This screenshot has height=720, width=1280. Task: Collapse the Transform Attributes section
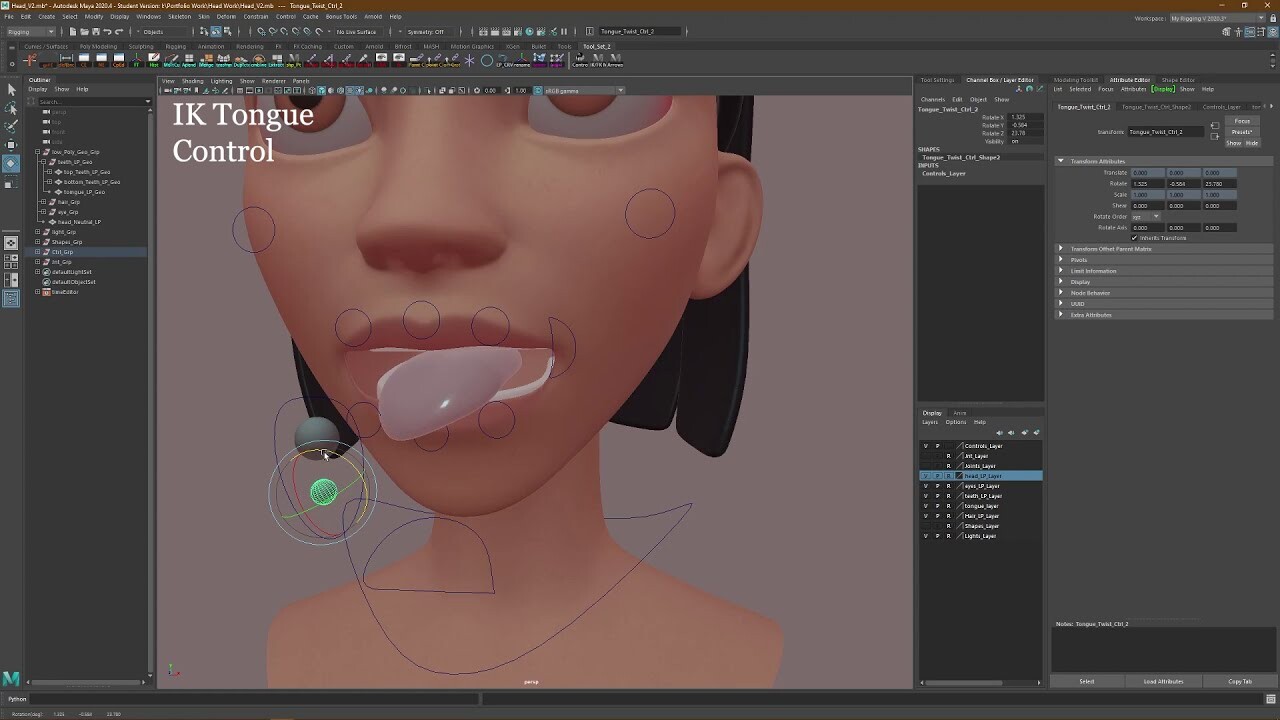(x=1061, y=160)
